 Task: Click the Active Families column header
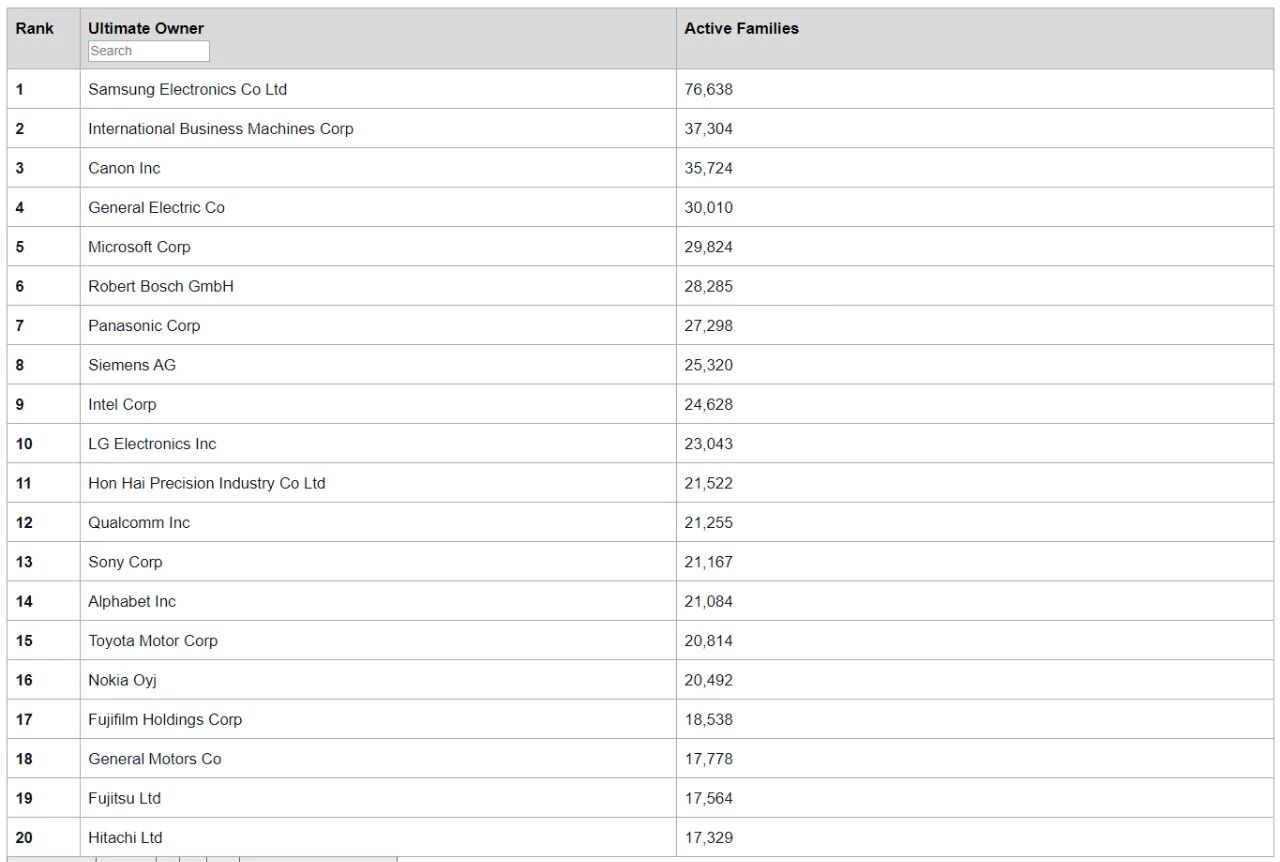741,29
